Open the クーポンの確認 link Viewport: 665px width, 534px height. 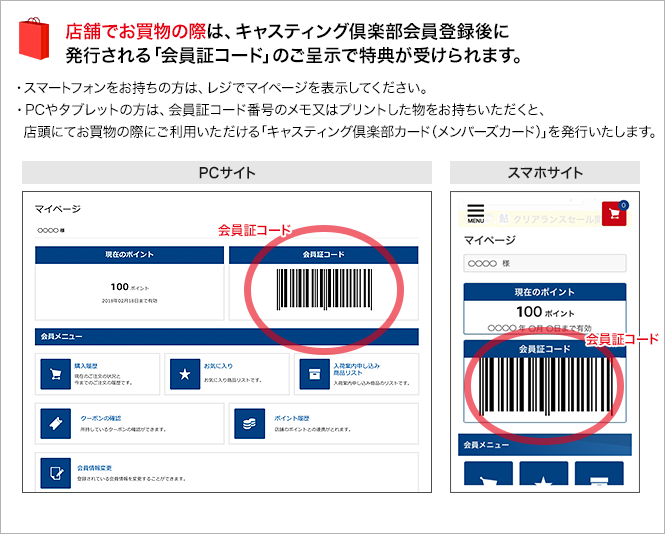point(101,418)
